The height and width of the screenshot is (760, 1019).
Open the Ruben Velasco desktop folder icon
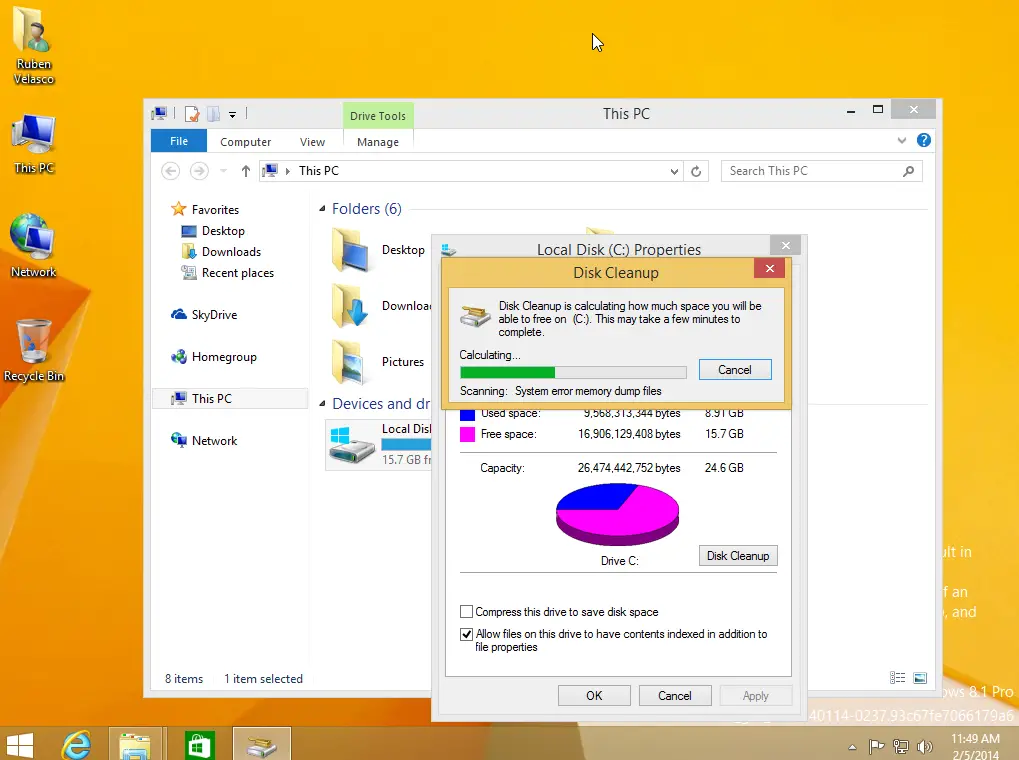pyautogui.click(x=34, y=44)
